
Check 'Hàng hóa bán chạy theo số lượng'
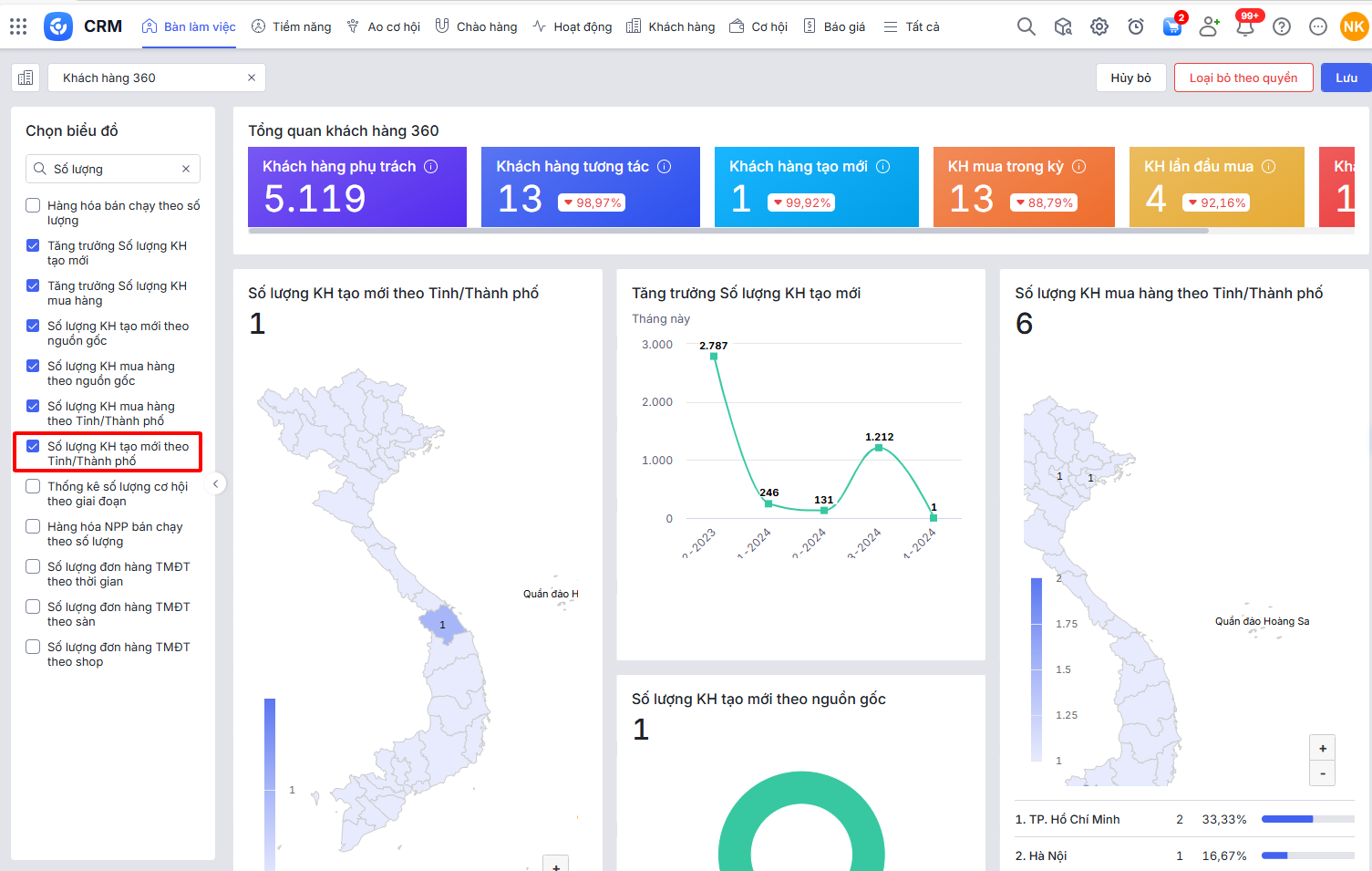click(33, 206)
